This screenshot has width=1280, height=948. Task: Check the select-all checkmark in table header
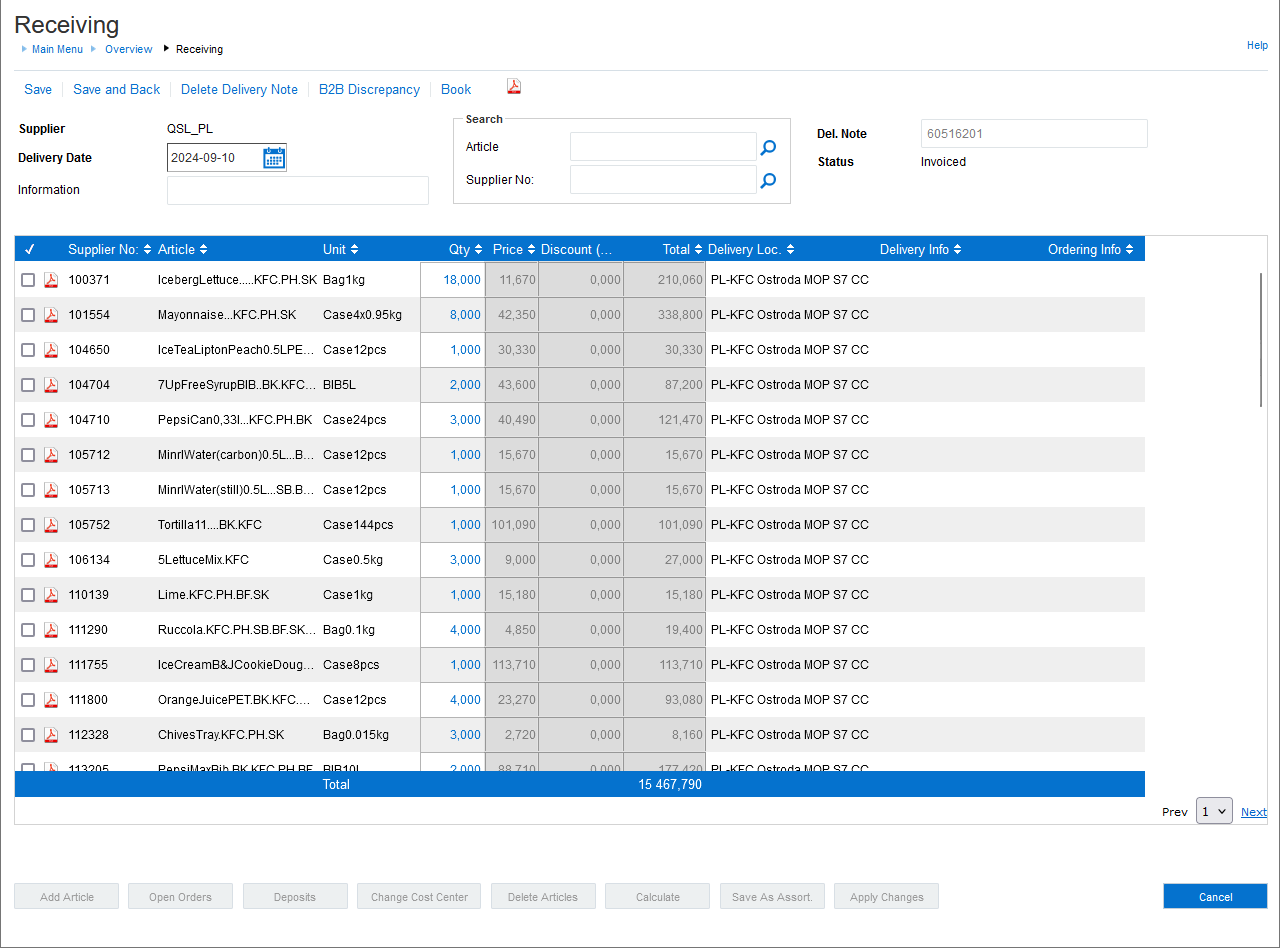click(29, 250)
